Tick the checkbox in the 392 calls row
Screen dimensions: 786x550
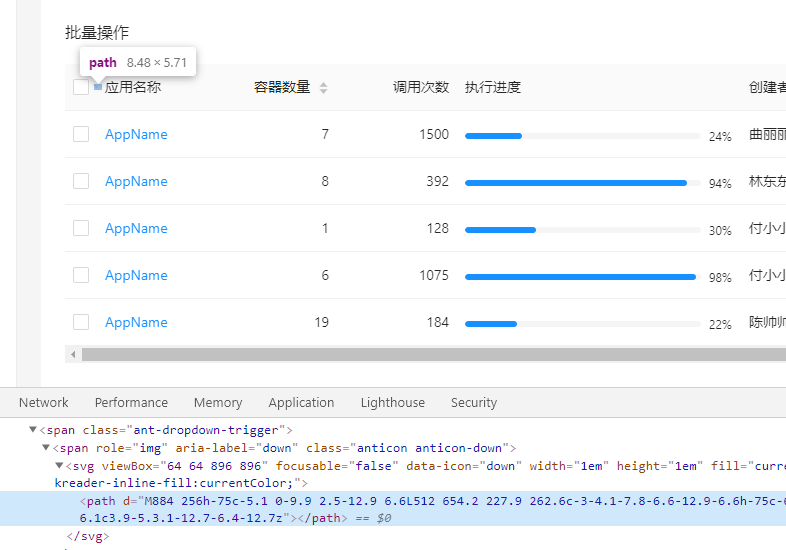[81, 181]
